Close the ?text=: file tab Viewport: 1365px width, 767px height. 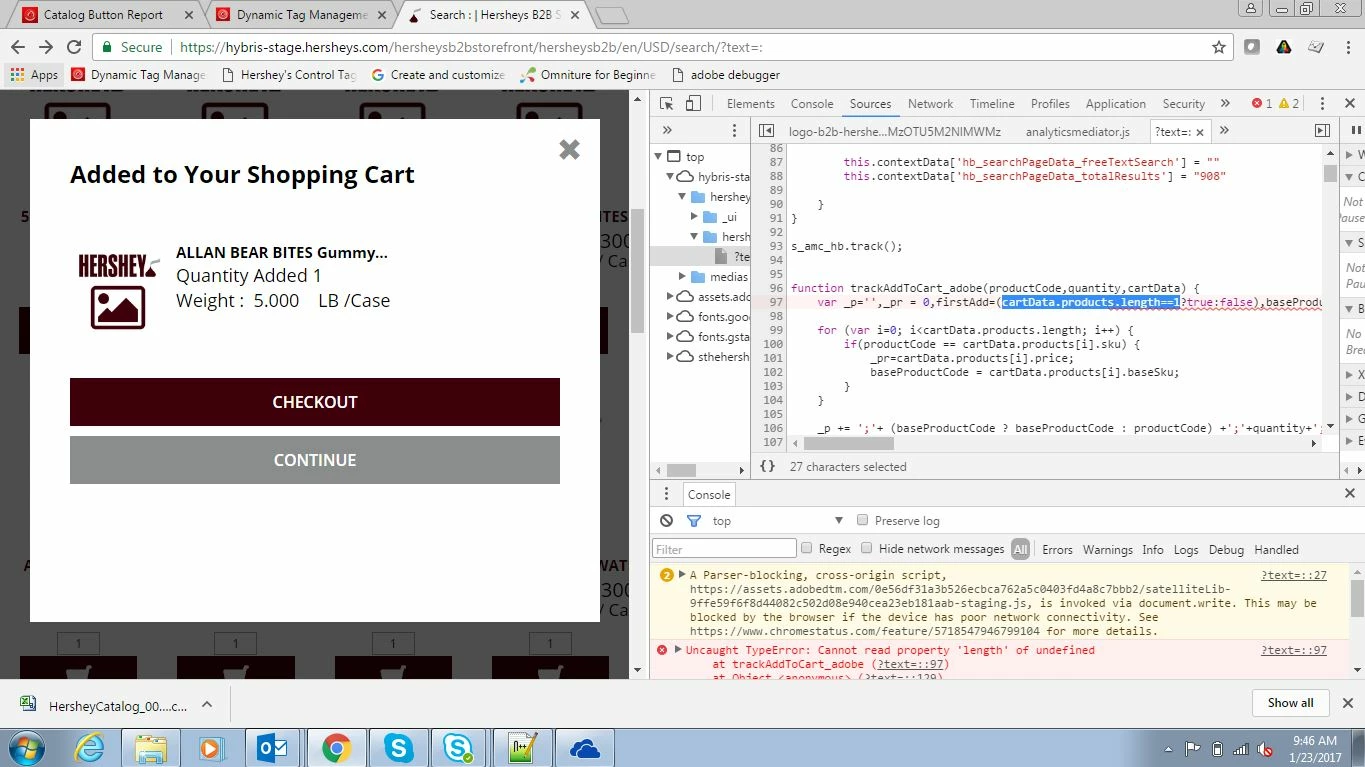pyautogui.click(x=1200, y=132)
